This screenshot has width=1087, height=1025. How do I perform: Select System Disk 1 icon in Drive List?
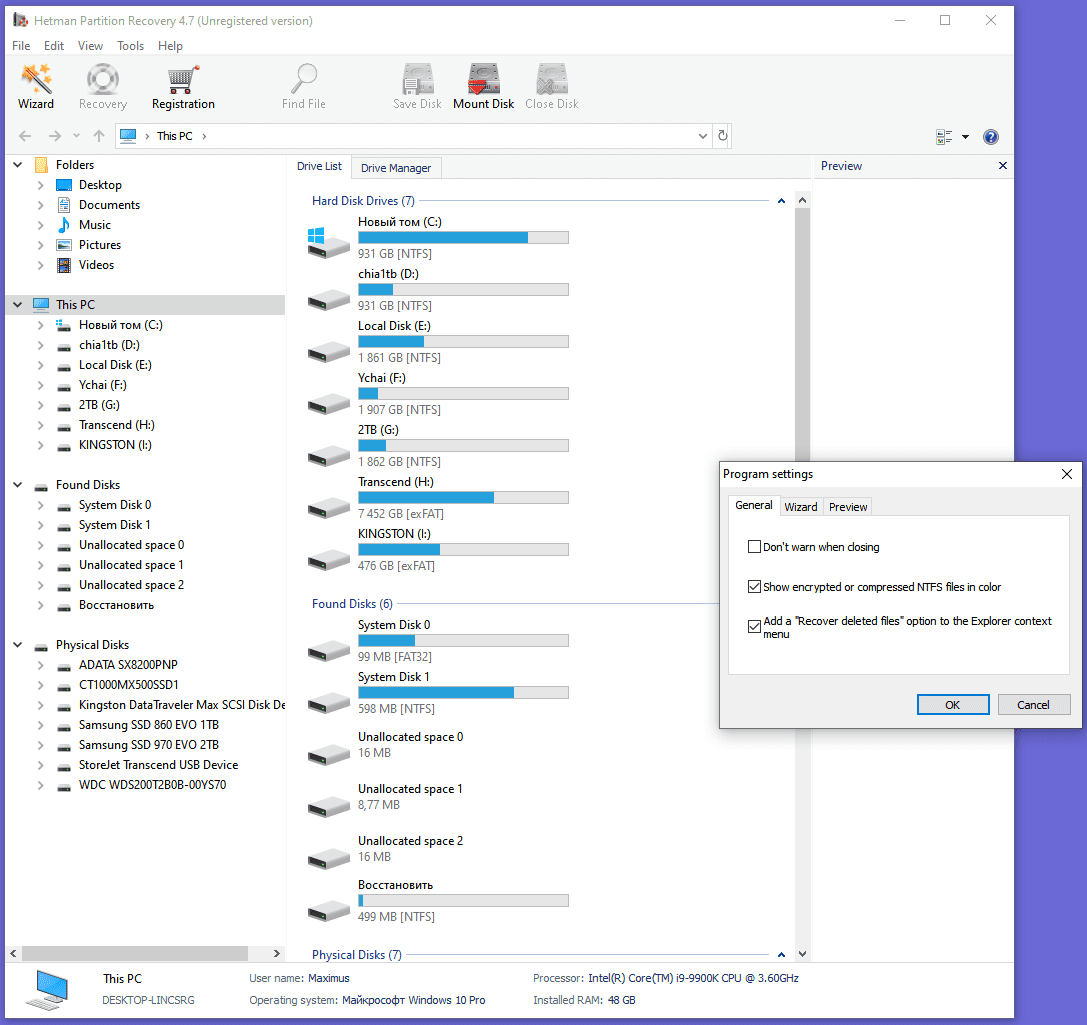tap(328, 702)
